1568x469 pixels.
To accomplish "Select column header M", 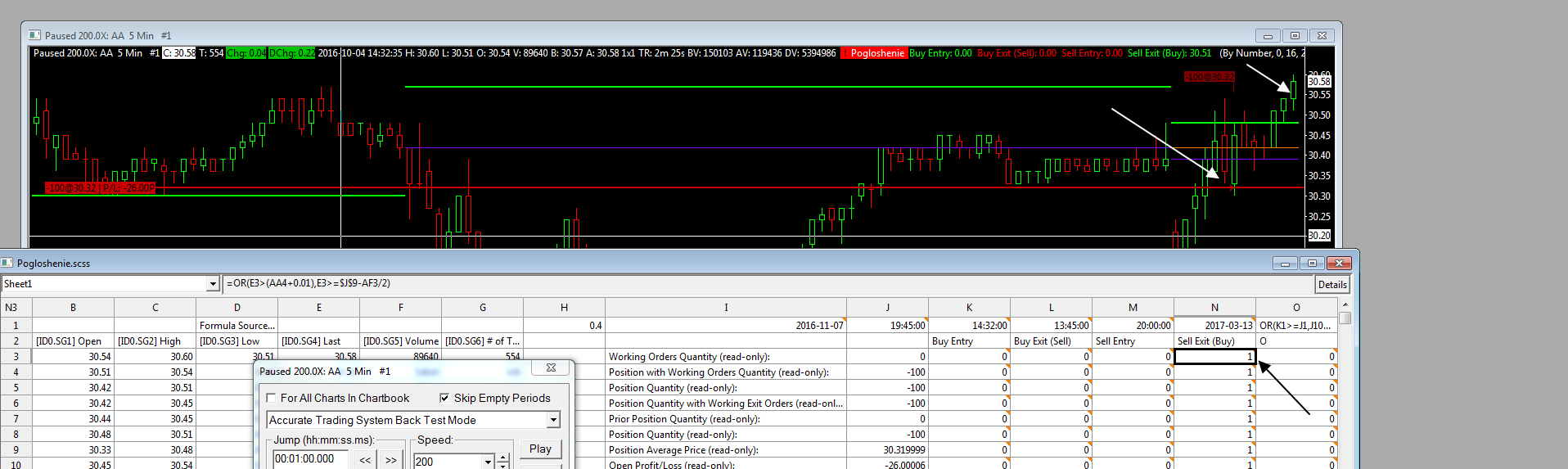I will tap(1133, 308).
